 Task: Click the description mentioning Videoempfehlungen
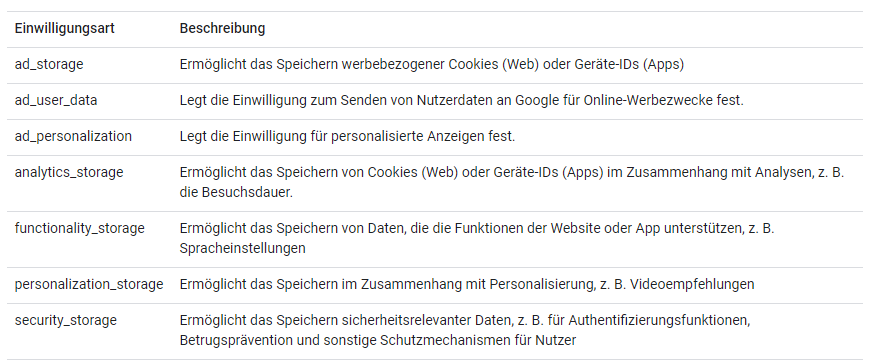[467, 284]
